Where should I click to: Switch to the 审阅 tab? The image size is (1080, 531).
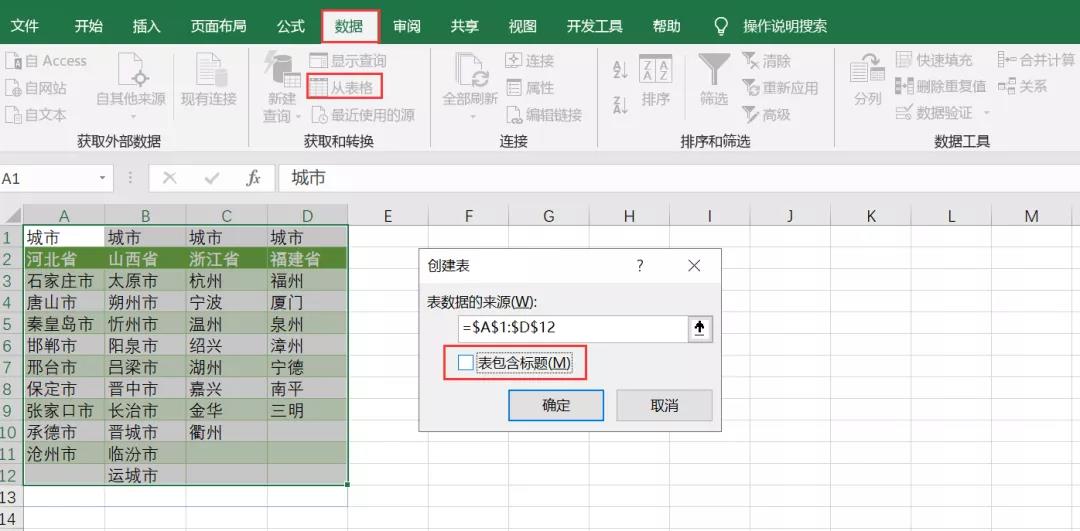[407, 26]
